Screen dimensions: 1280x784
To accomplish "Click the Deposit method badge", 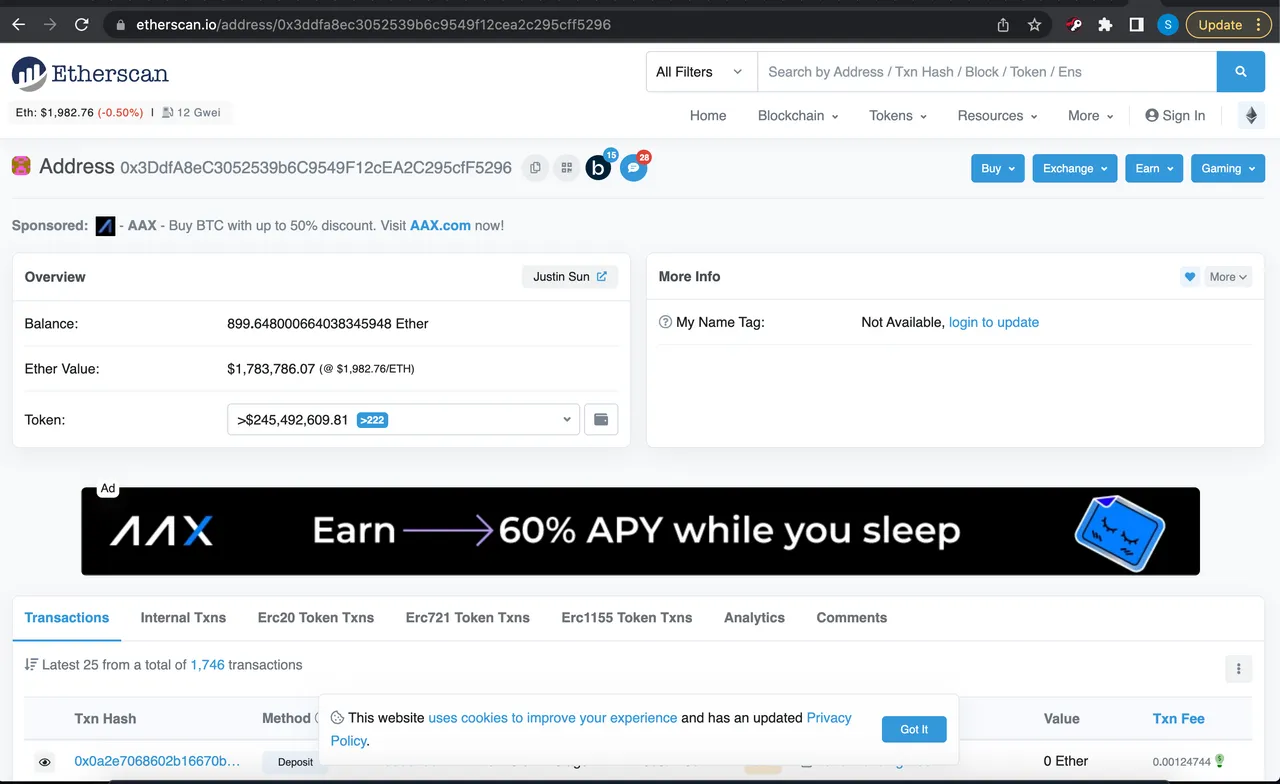I will [295, 762].
